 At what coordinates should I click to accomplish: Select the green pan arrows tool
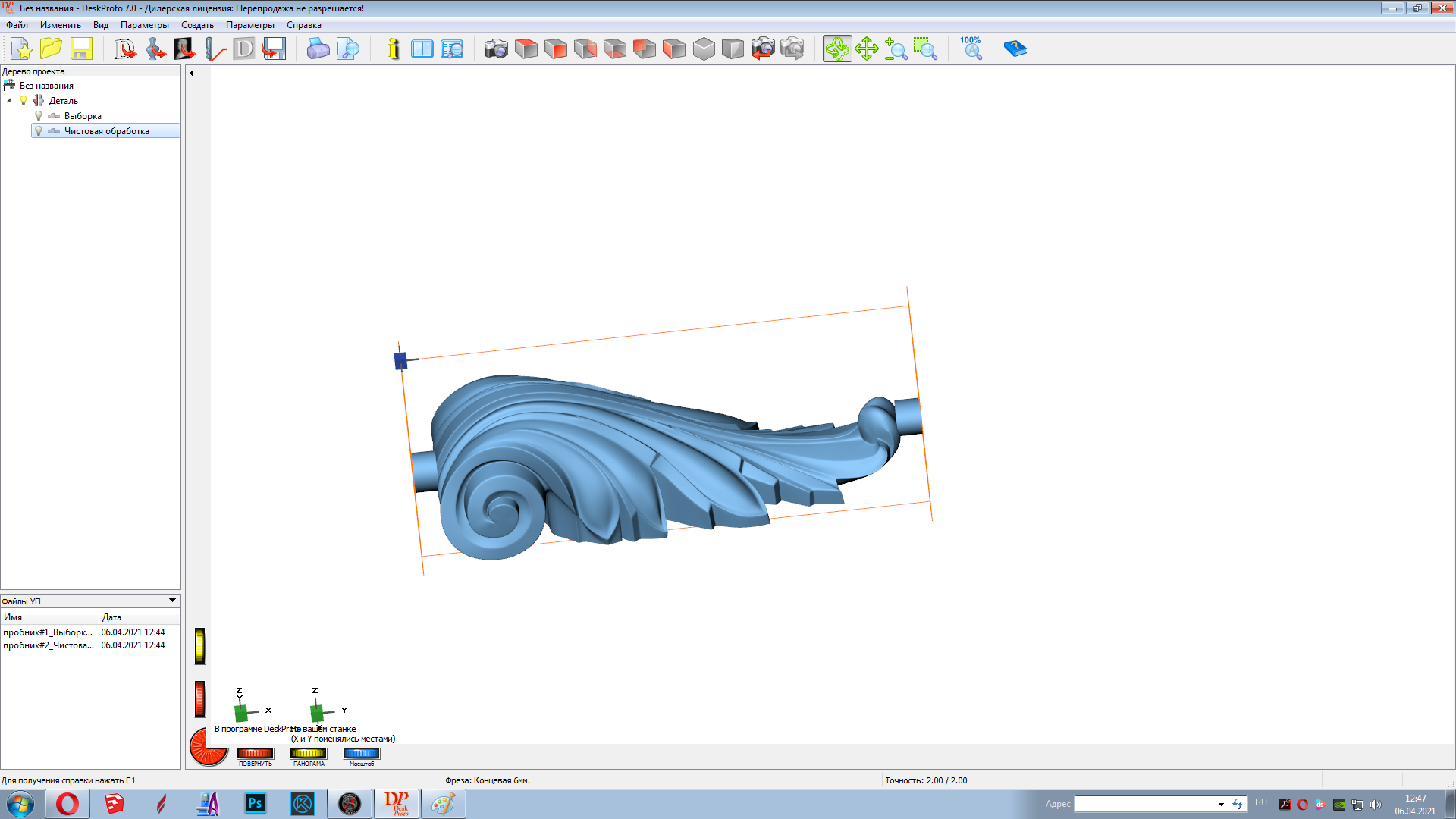pos(866,49)
